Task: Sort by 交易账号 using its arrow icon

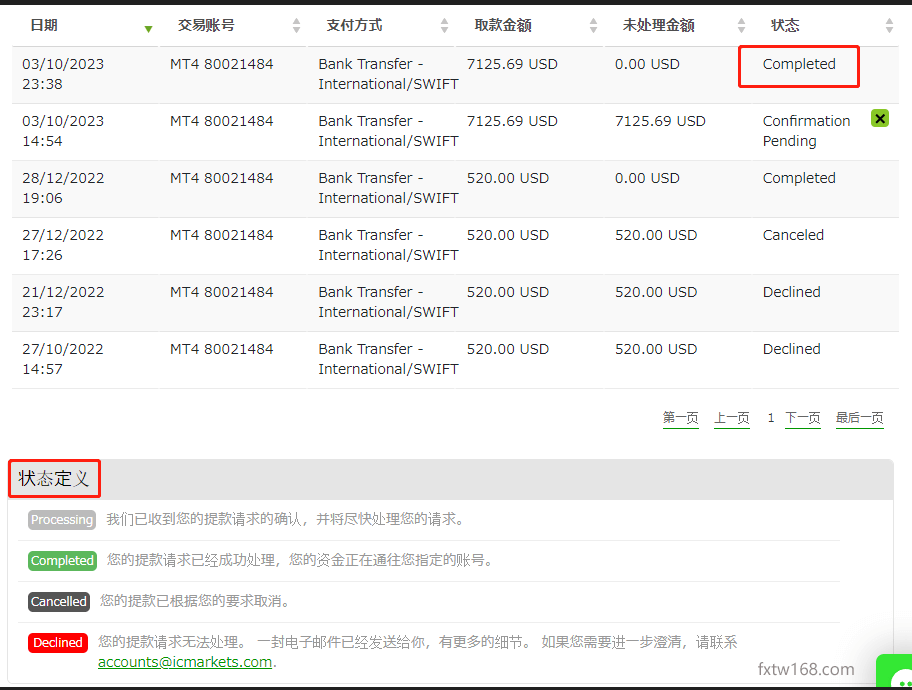Action: click(x=296, y=25)
